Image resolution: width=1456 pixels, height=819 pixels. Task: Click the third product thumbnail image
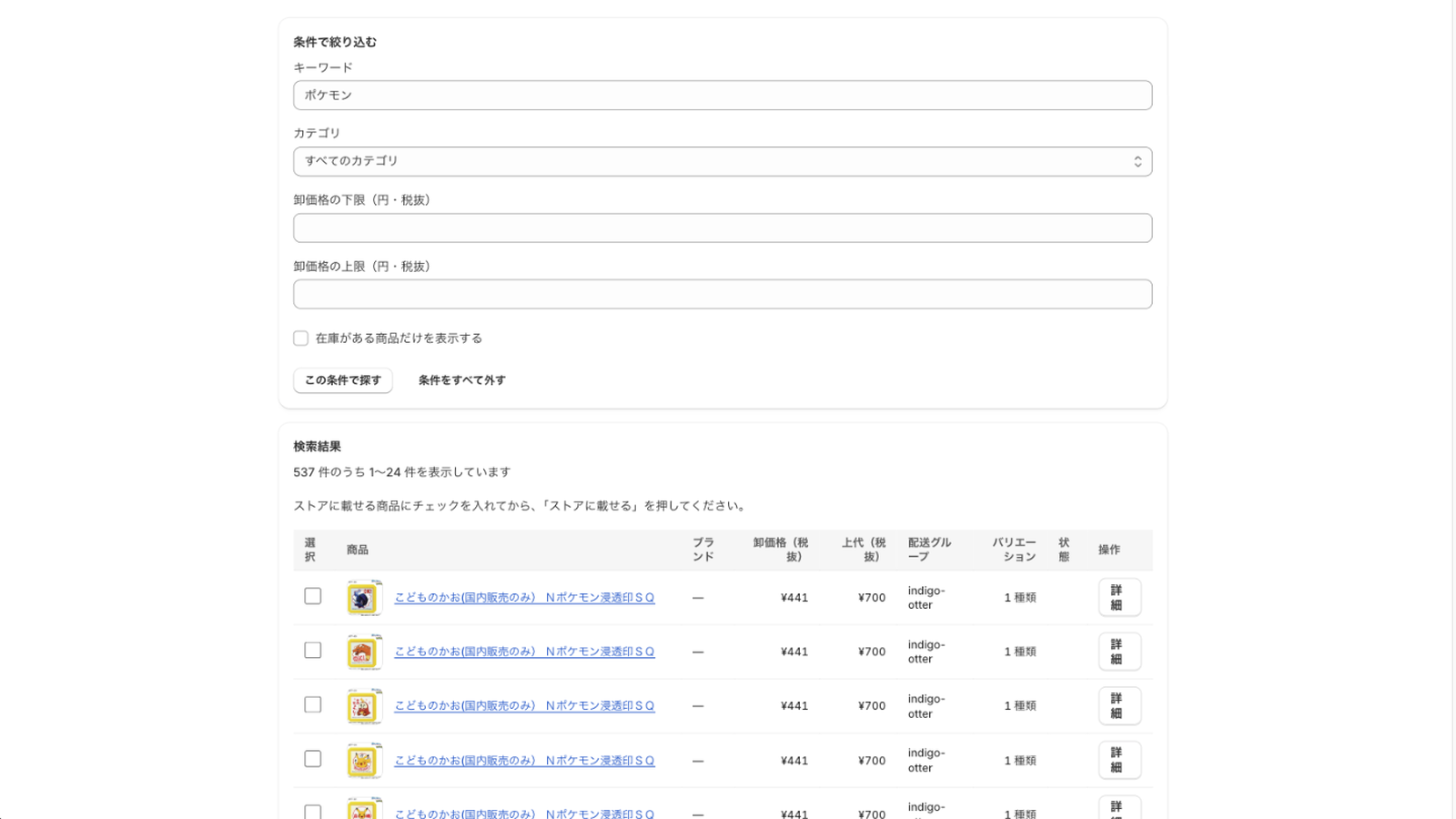coord(364,706)
